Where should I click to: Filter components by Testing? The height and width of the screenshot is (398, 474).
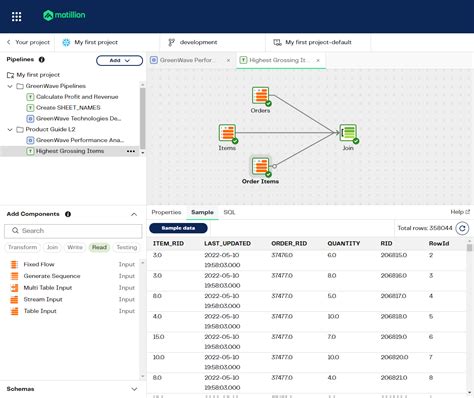click(x=127, y=247)
